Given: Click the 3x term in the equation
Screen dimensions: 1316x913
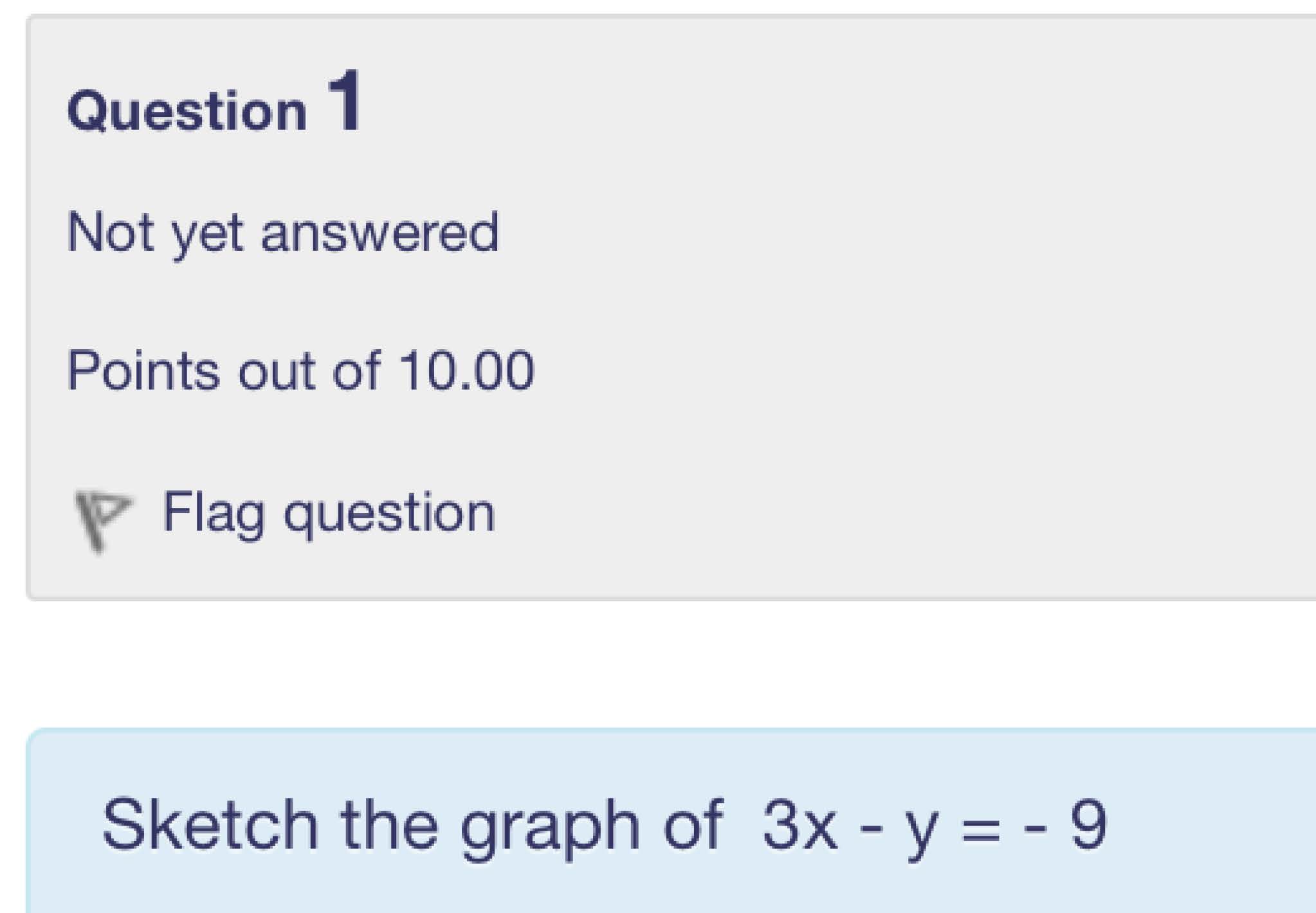Looking at the screenshot, I should [800, 825].
